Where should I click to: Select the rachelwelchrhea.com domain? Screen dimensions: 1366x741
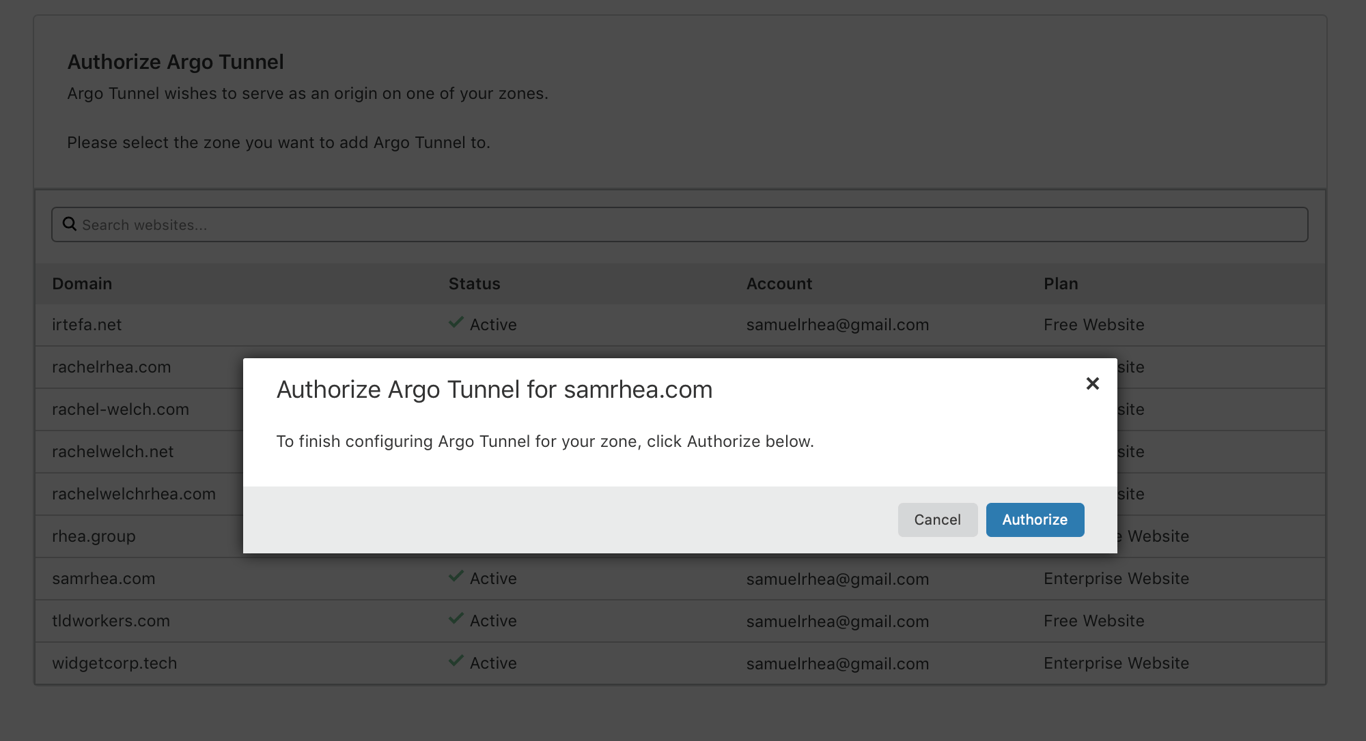(x=134, y=494)
